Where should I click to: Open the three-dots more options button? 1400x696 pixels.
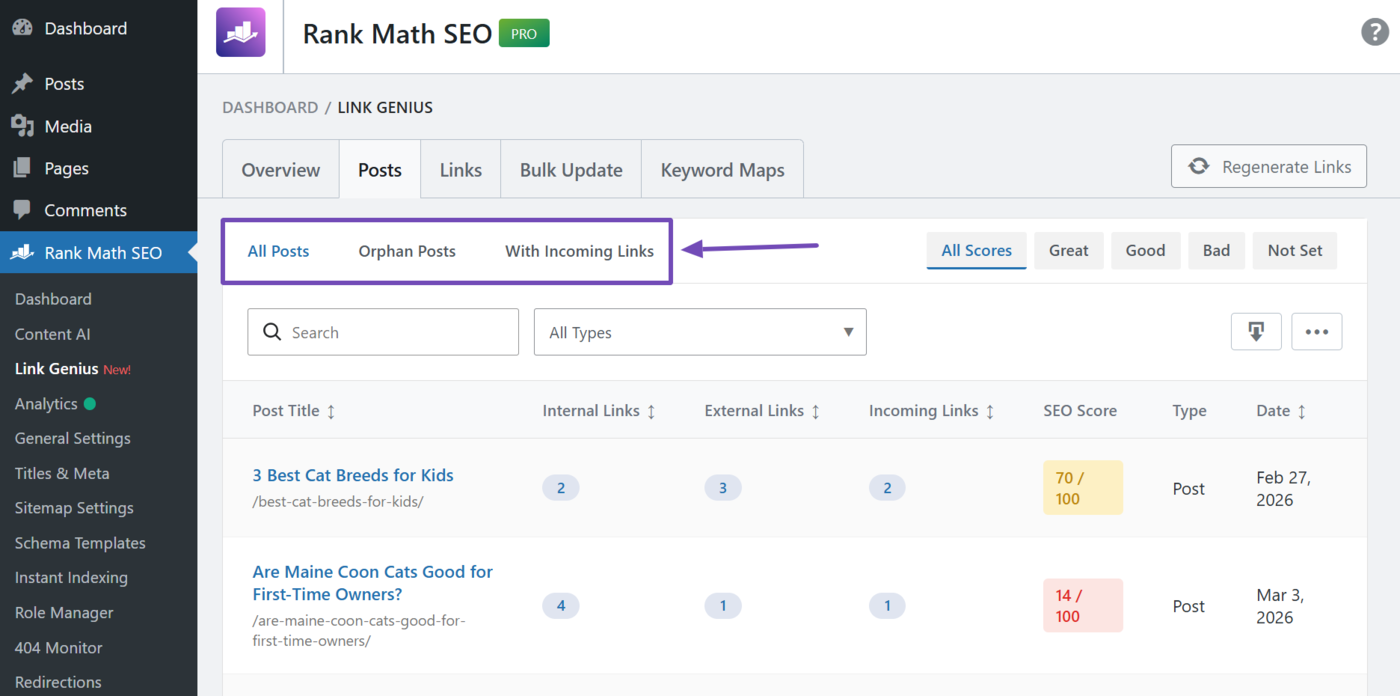click(1317, 332)
